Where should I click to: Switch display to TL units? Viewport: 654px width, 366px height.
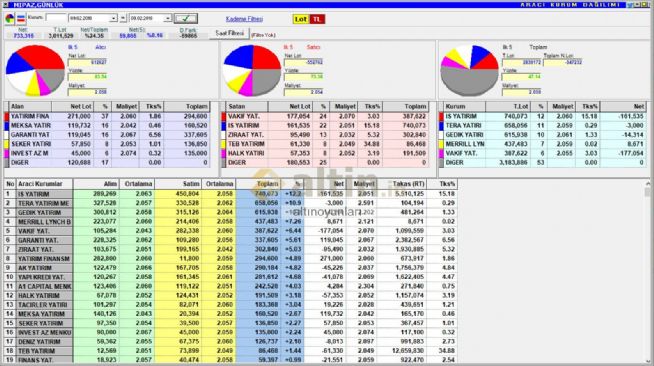click(x=317, y=19)
